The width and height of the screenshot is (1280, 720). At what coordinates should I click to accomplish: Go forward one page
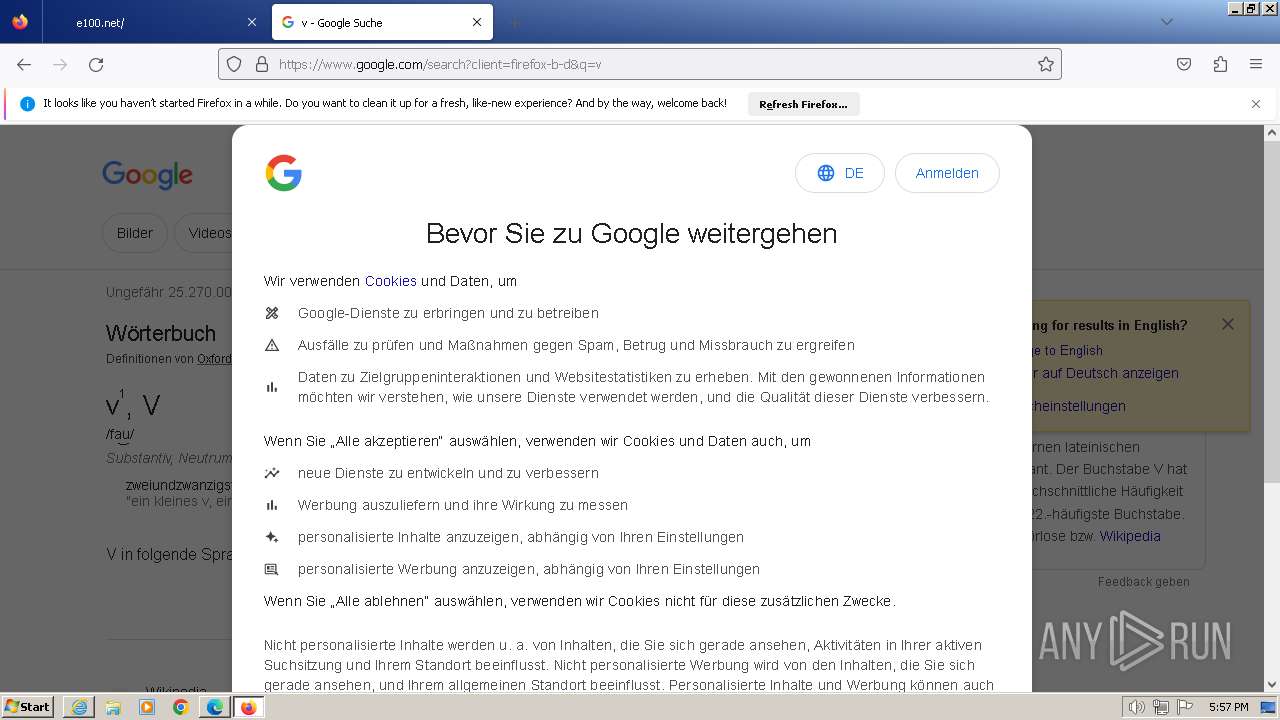60,64
